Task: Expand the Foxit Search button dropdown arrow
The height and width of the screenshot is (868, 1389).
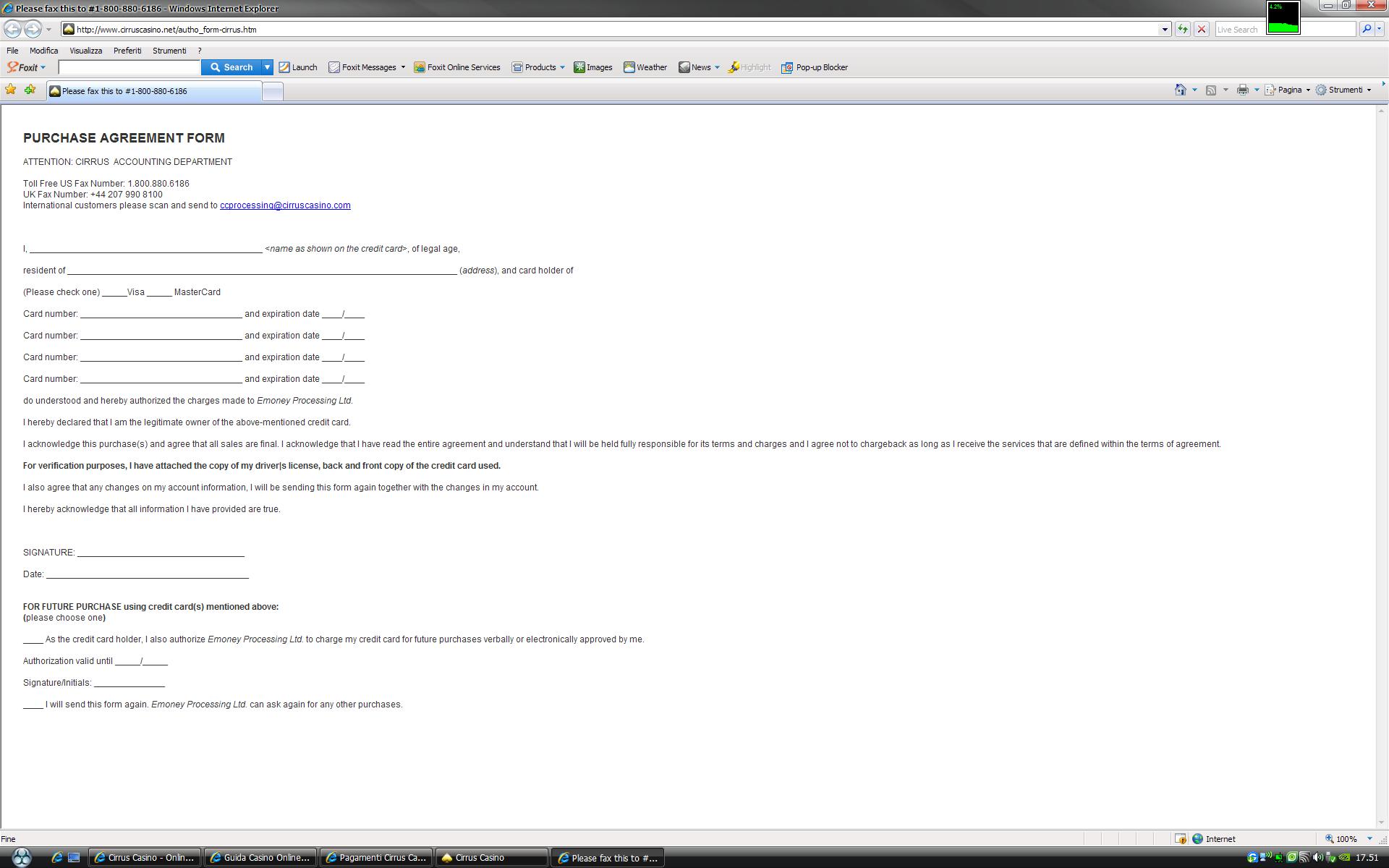Action: (267, 67)
